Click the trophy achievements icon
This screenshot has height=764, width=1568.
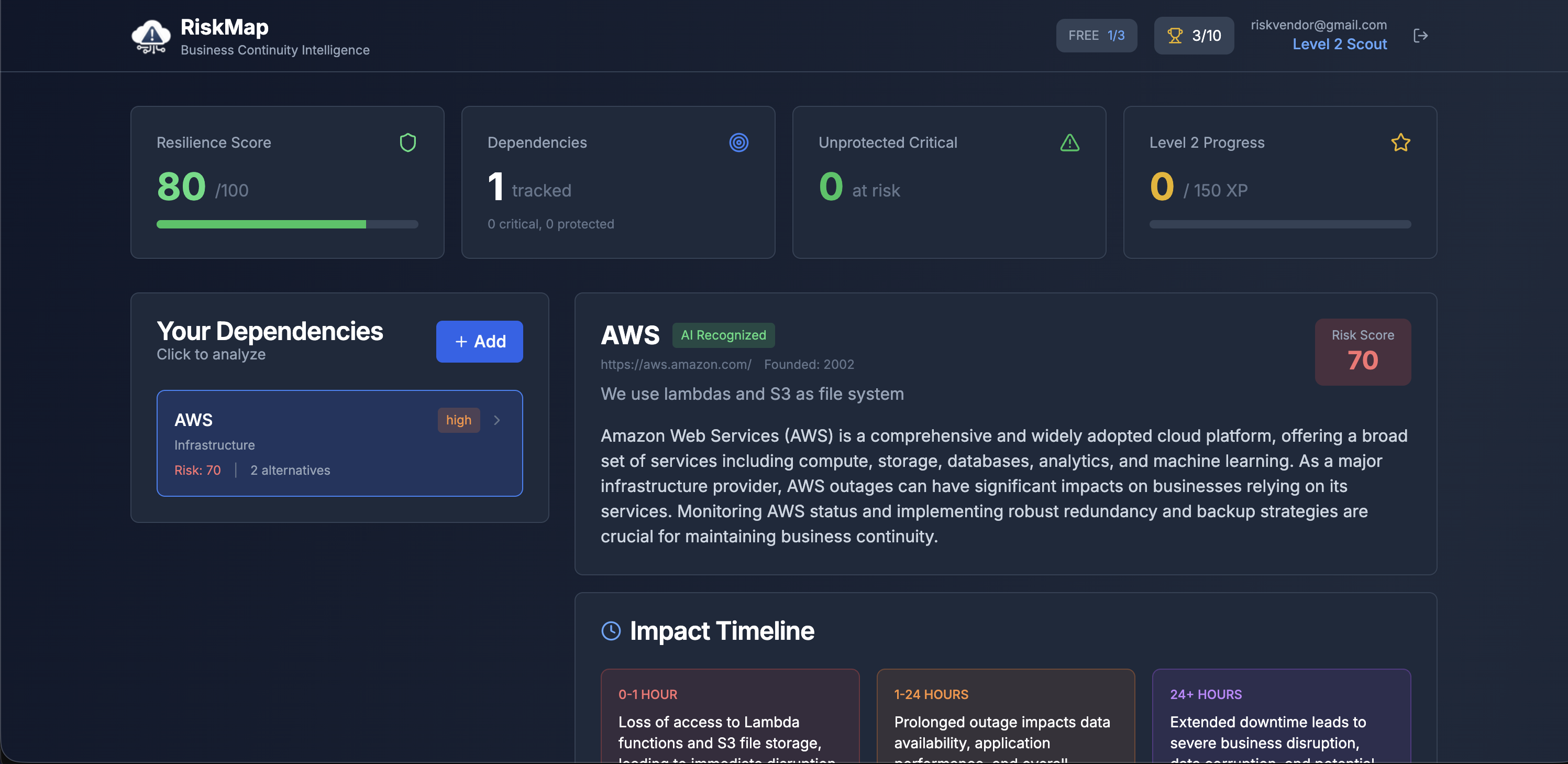[x=1175, y=36]
